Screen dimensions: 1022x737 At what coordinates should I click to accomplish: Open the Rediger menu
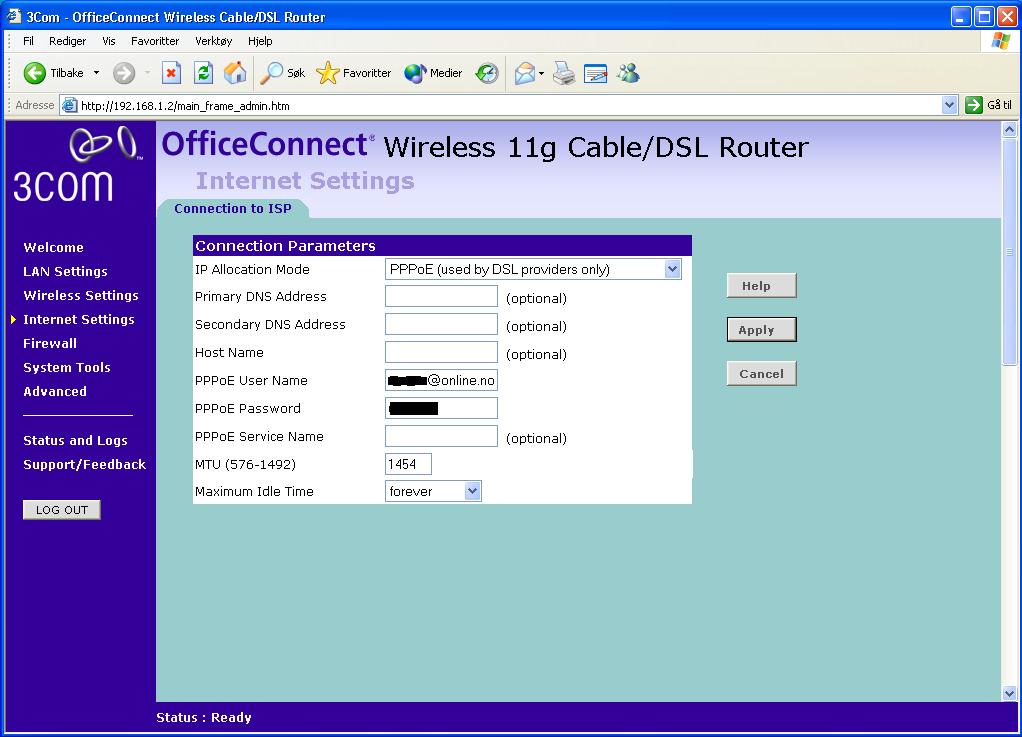(67, 41)
